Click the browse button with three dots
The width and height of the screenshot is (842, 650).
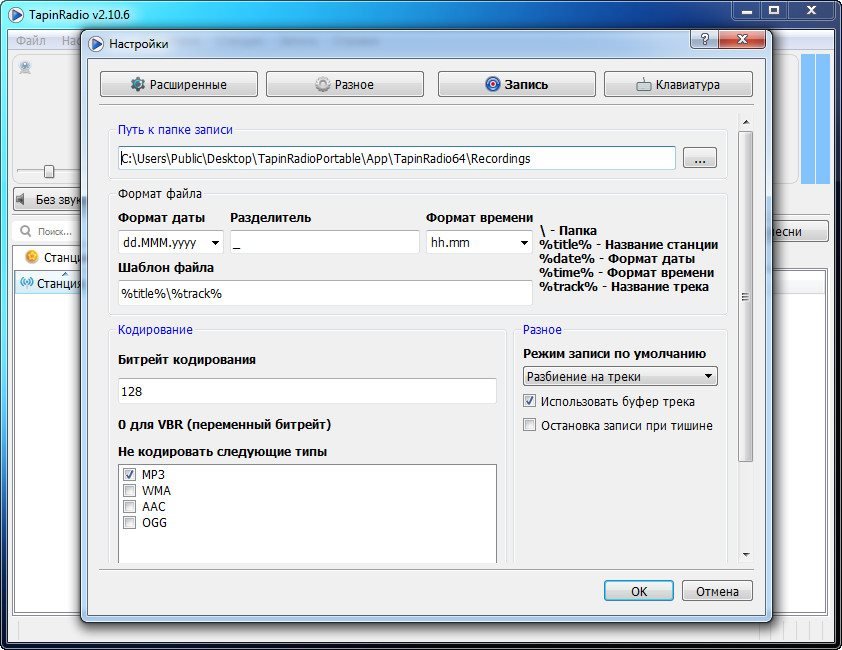coord(699,158)
